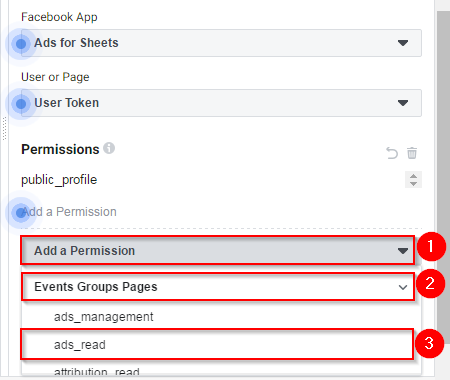Collapse the Events Groups Pages section
The width and height of the screenshot is (450, 380).
(218, 287)
